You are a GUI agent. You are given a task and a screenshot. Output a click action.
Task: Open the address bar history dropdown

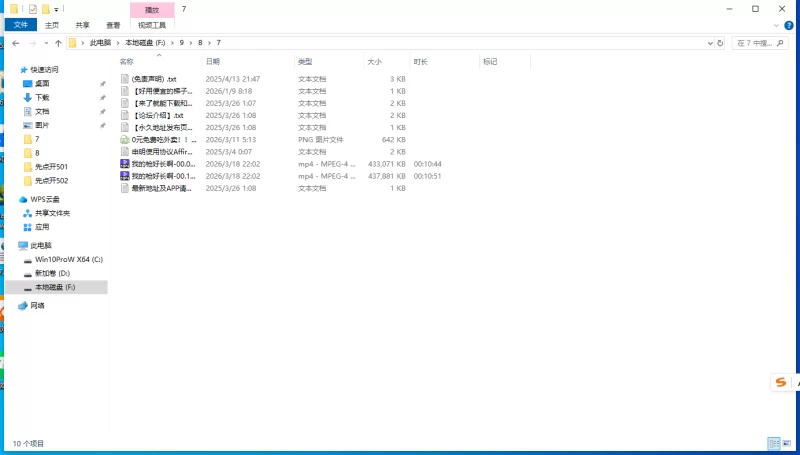point(709,43)
